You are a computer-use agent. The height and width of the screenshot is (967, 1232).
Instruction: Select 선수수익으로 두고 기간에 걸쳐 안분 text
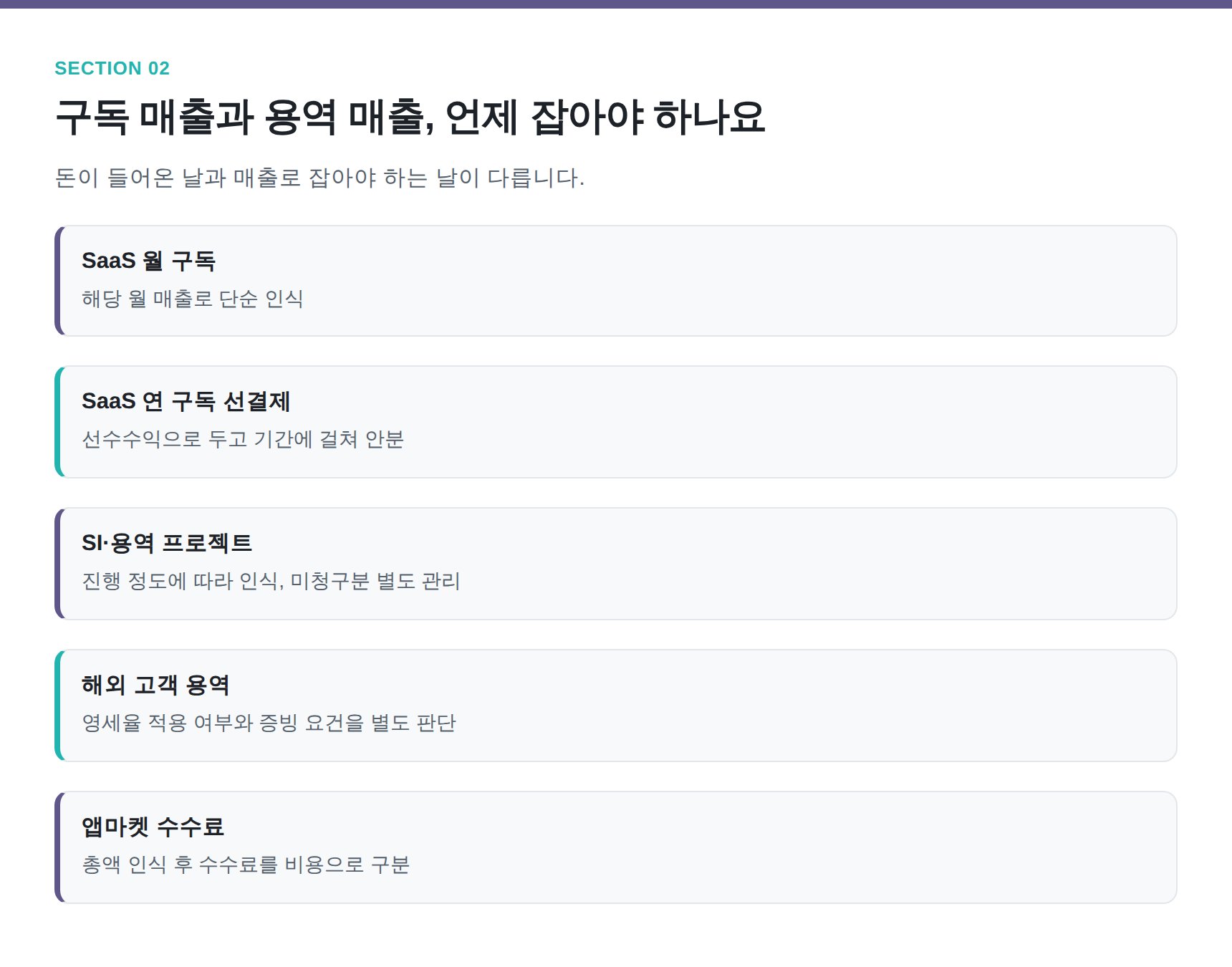pos(243,438)
